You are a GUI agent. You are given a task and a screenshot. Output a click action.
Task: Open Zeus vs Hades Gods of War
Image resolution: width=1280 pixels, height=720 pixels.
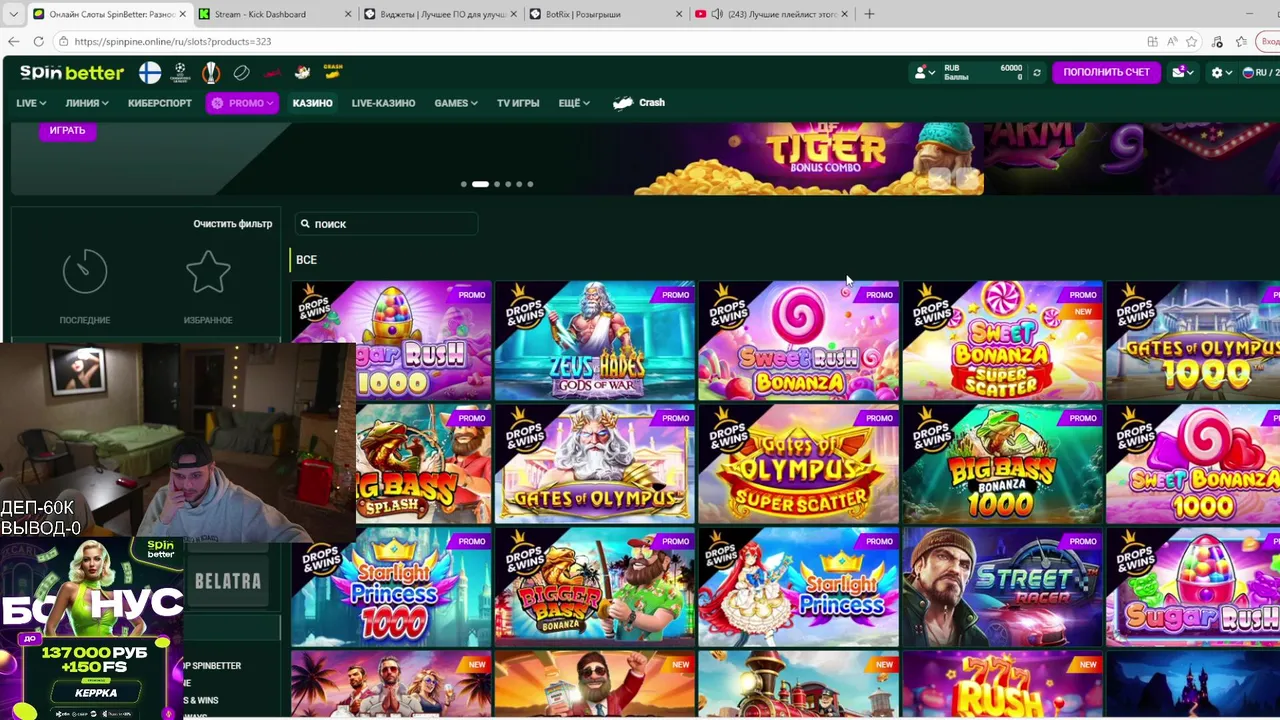tap(594, 340)
